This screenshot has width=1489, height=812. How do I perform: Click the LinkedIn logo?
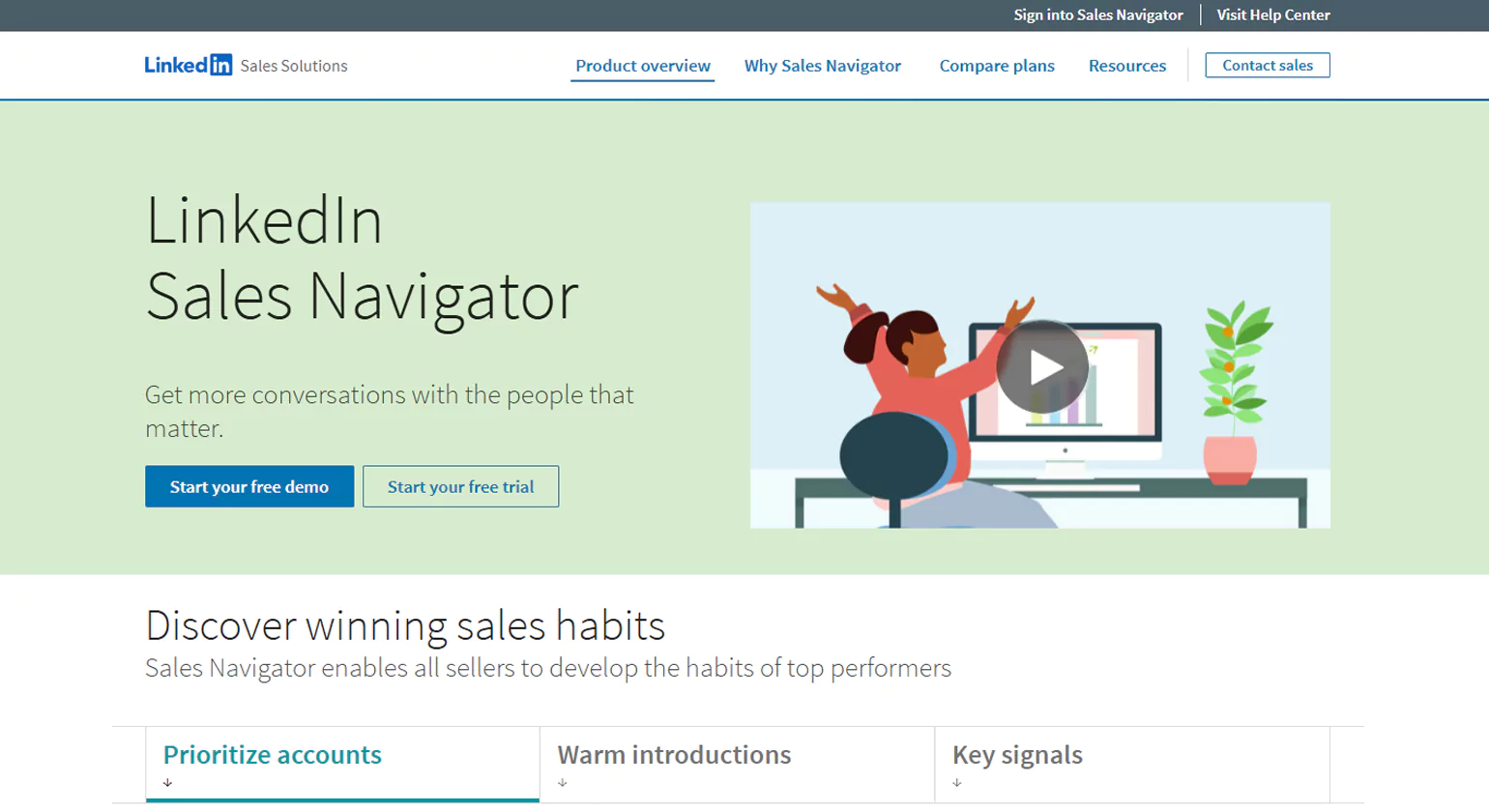[x=189, y=65]
